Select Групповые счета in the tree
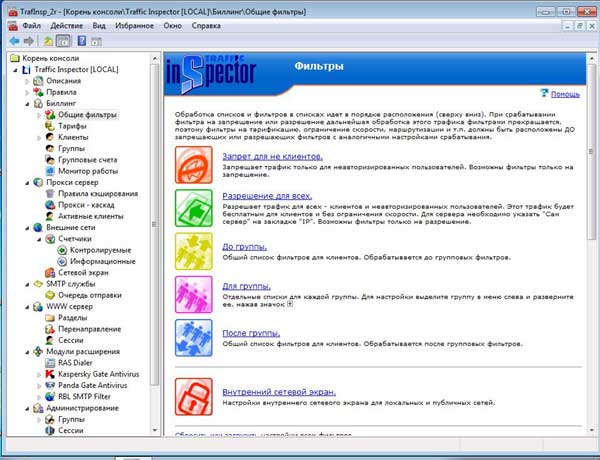Image resolution: width=600 pixels, height=460 pixels. pyautogui.click(x=88, y=160)
